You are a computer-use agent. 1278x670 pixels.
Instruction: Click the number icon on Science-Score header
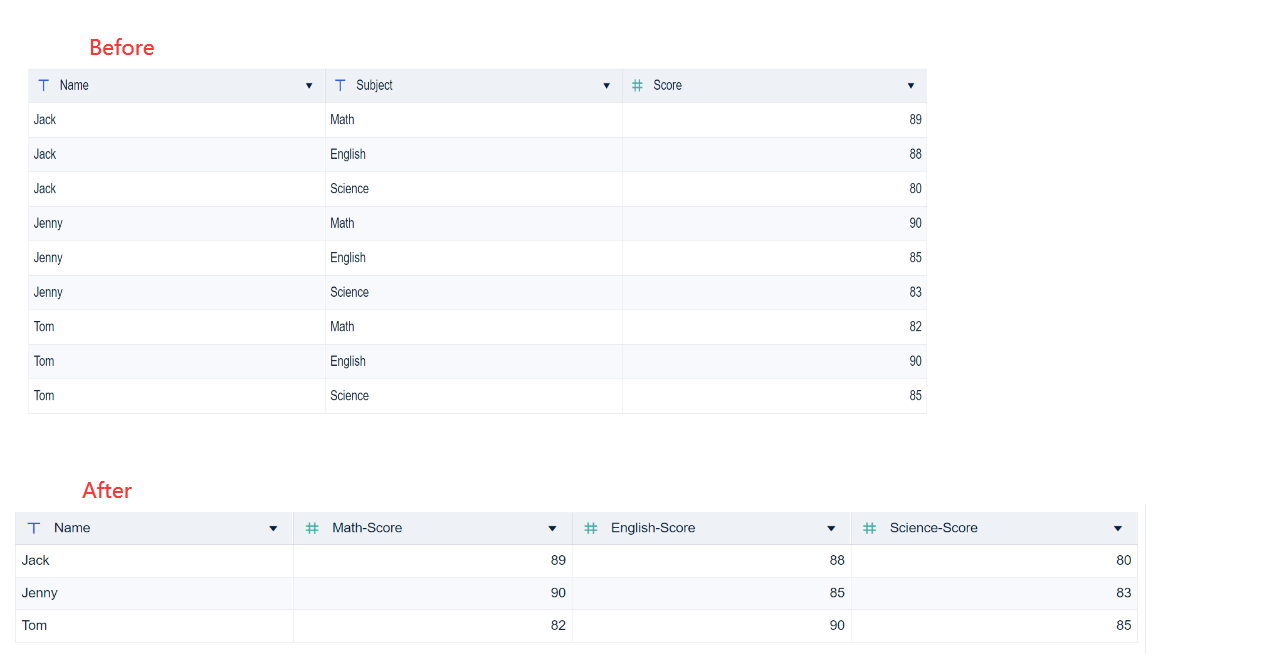pos(869,527)
